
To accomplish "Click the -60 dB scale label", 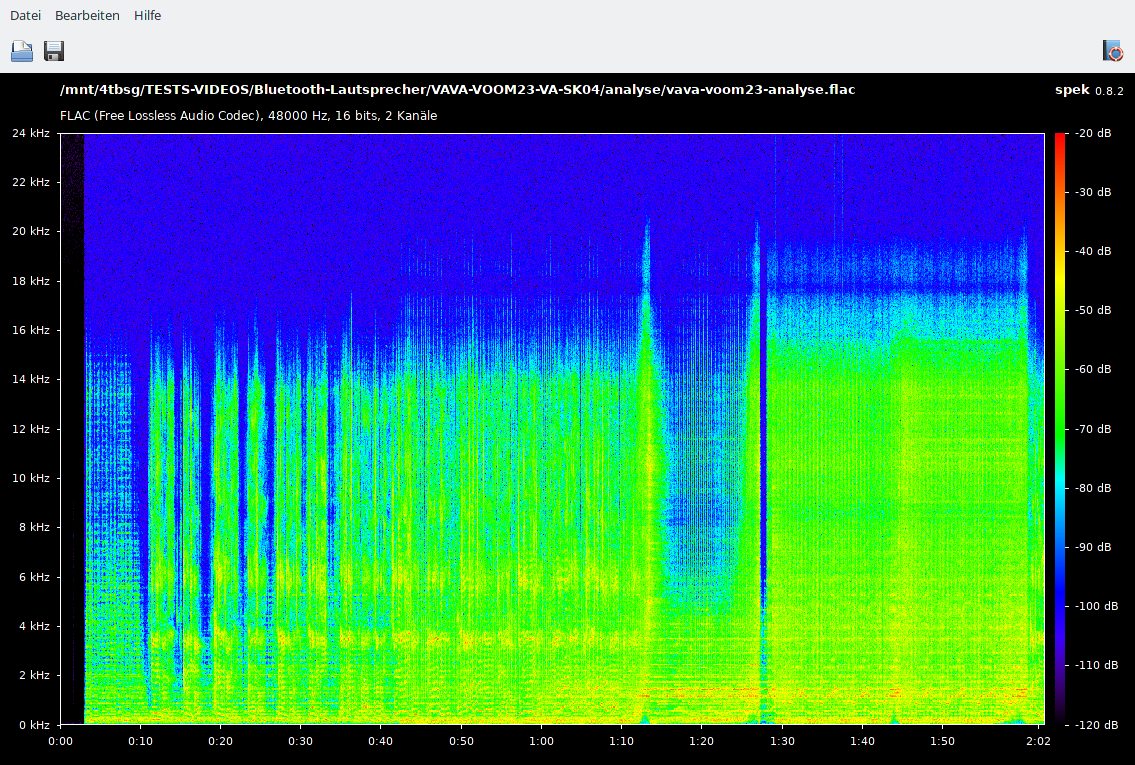I will [x=1093, y=369].
